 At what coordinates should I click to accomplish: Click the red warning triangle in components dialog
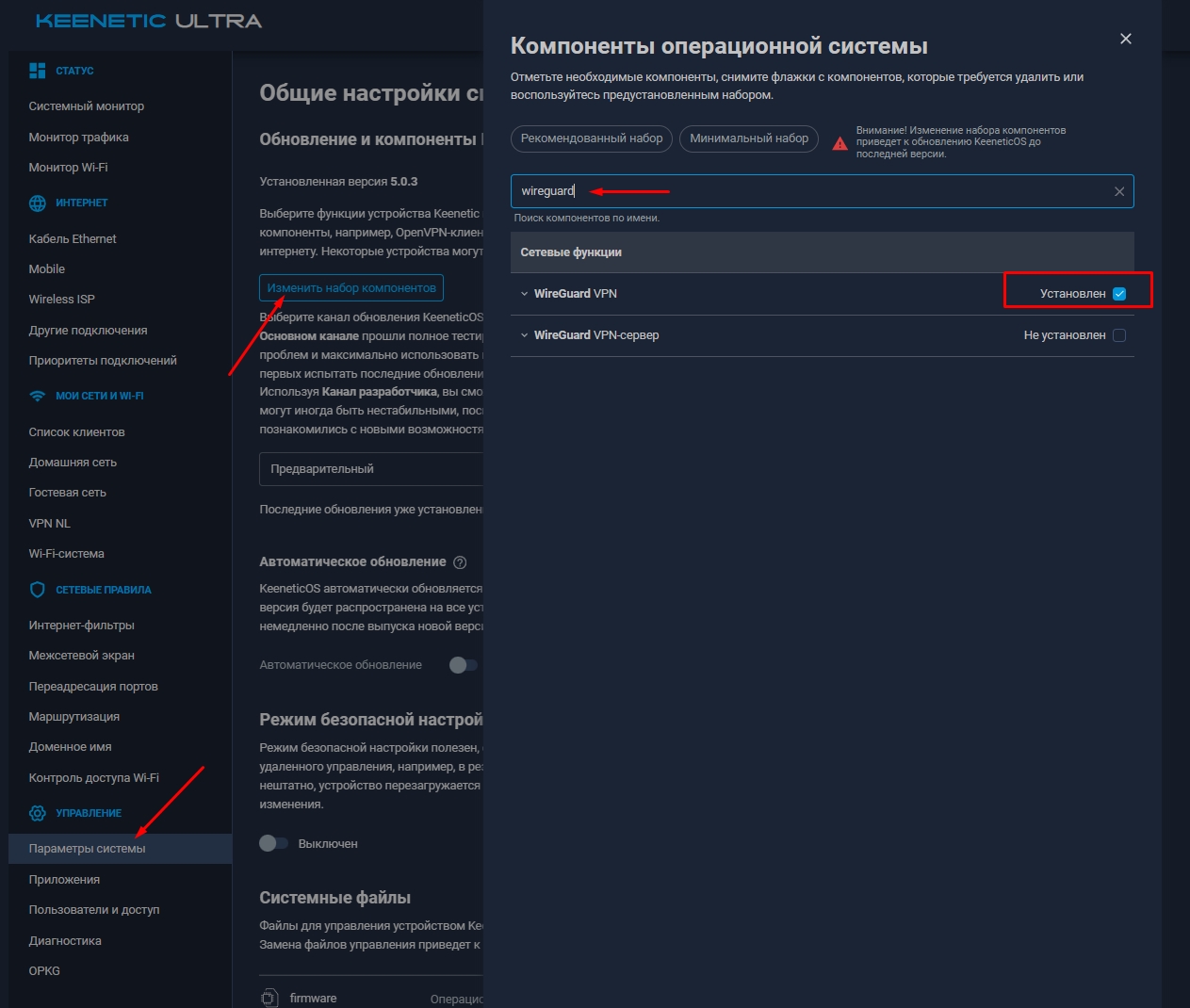[x=839, y=142]
